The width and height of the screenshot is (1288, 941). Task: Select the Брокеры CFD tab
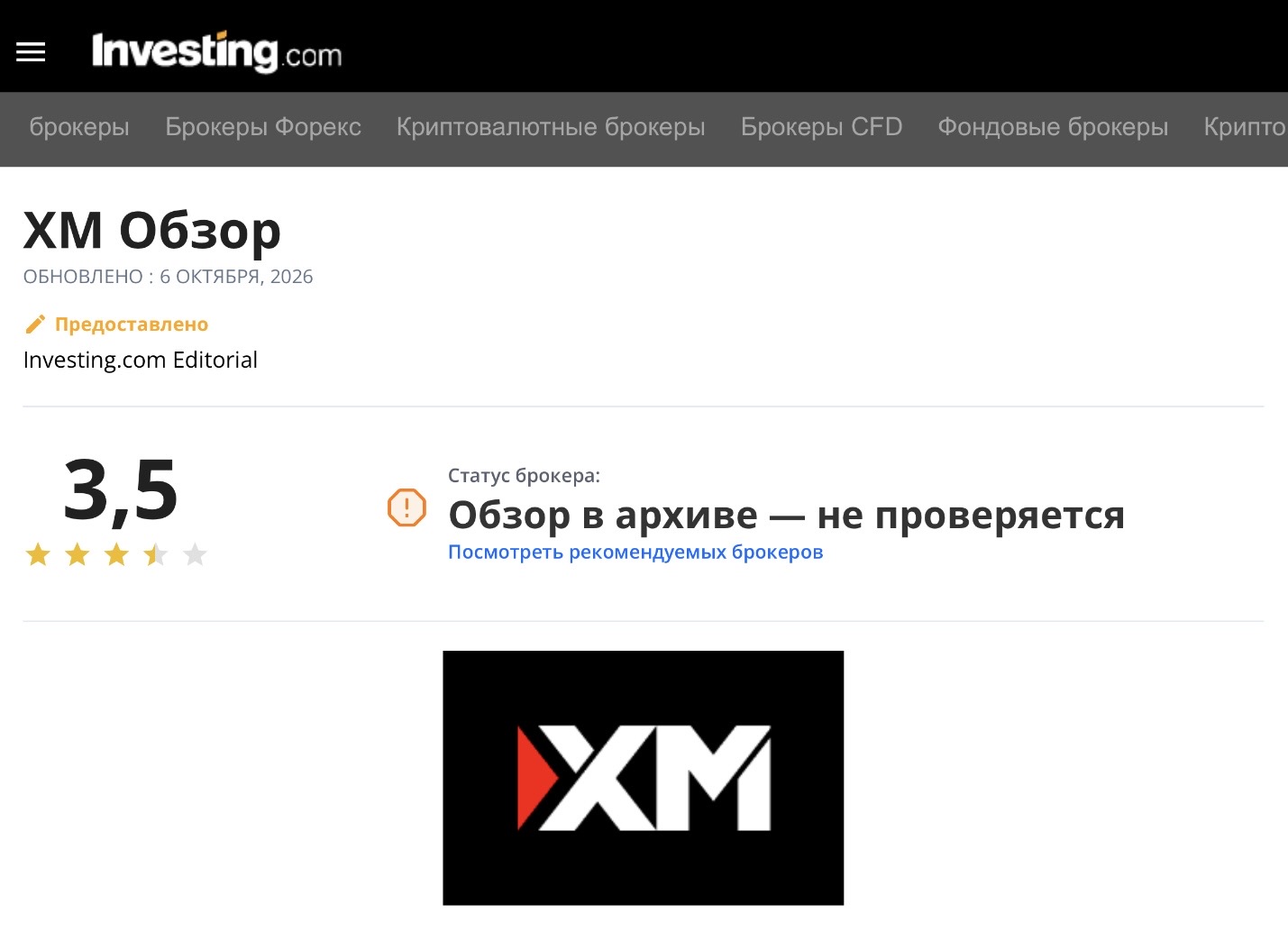pyautogui.click(x=821, y=127)
